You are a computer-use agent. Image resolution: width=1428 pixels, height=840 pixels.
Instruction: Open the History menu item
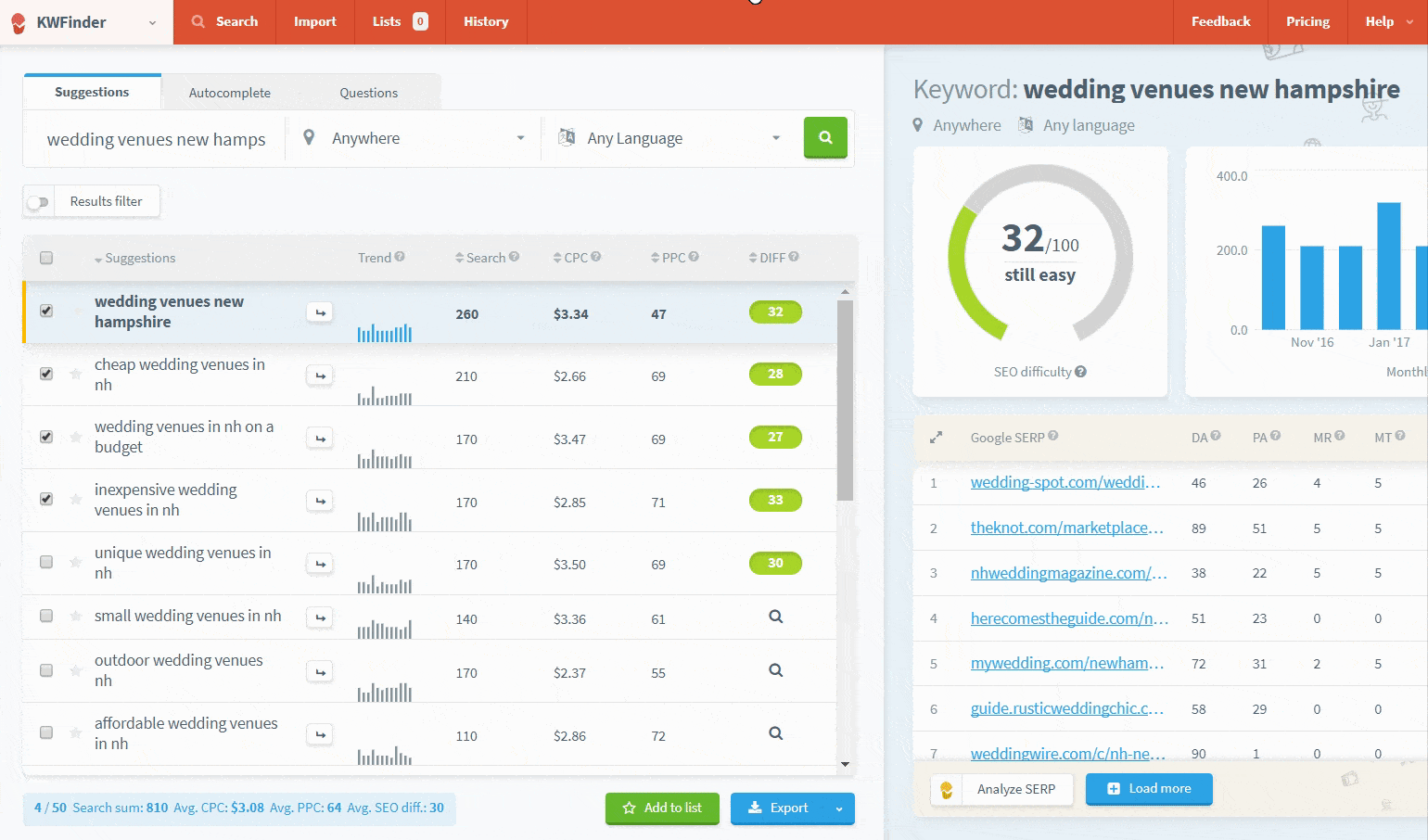coord(486,21)
